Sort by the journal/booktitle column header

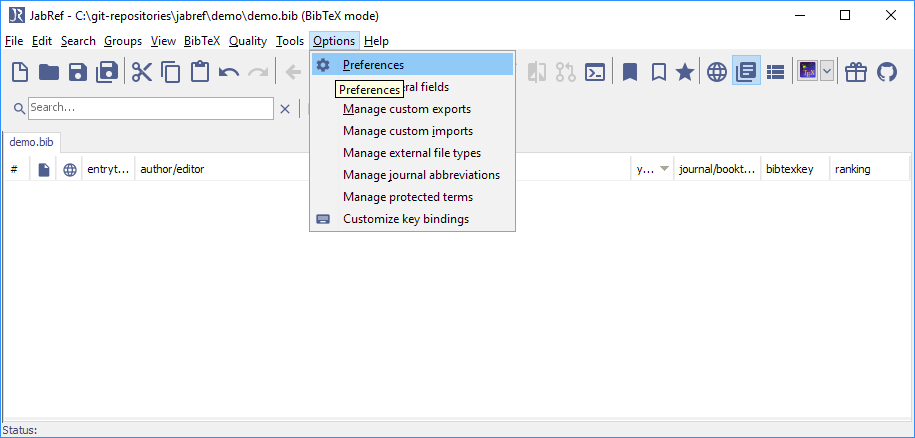[717, 169]
